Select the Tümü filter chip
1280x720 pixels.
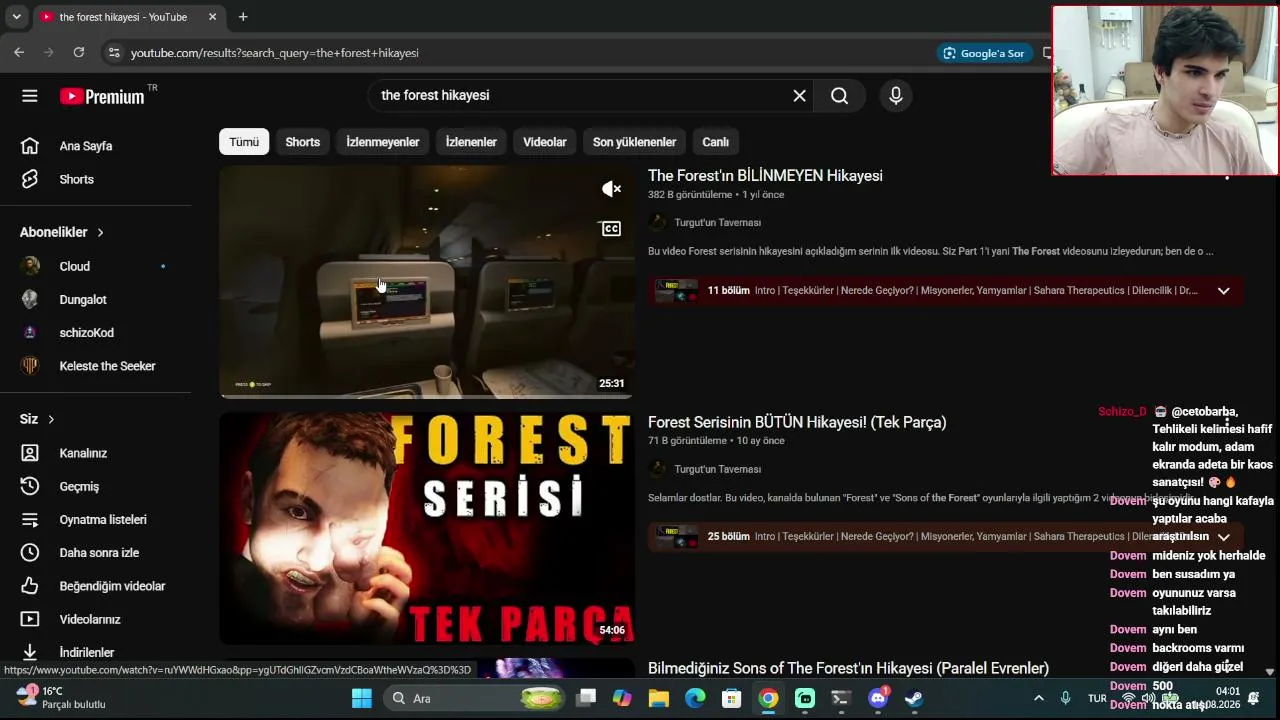click(x=244, y=142)
